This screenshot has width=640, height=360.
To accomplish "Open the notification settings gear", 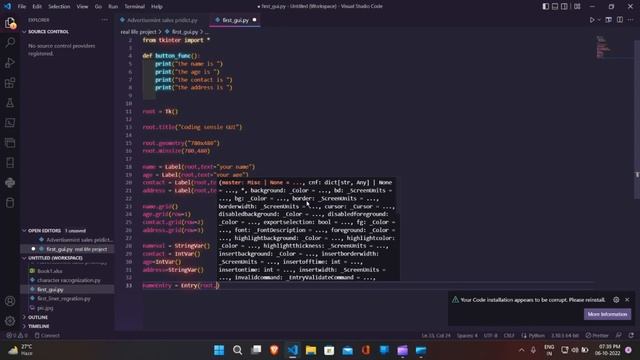I will (616, 300).
